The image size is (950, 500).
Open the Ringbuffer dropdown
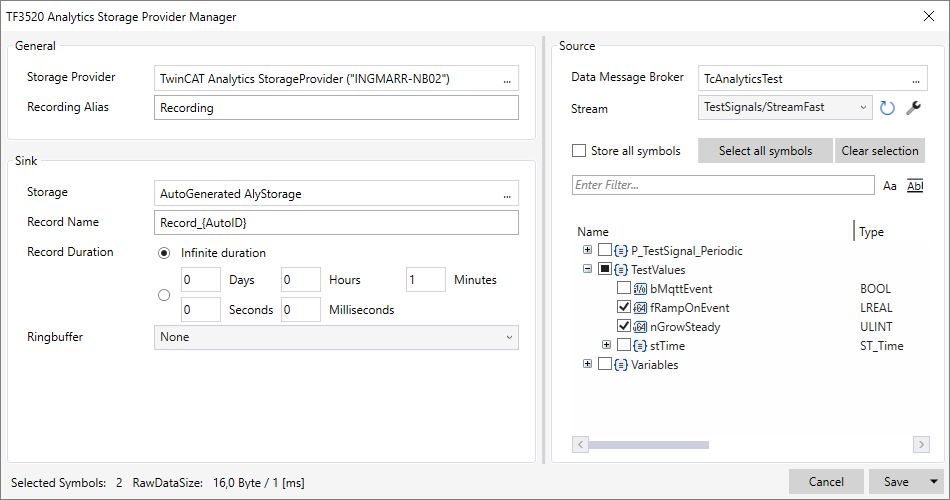coord(337,337)
